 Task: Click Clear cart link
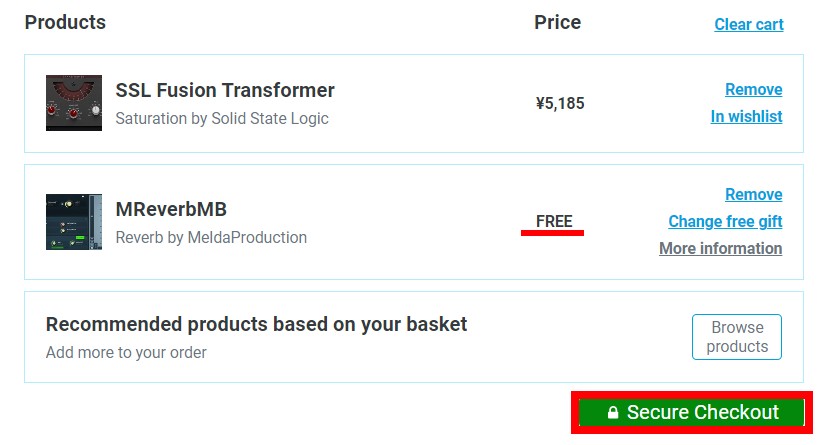coord(749,24)
